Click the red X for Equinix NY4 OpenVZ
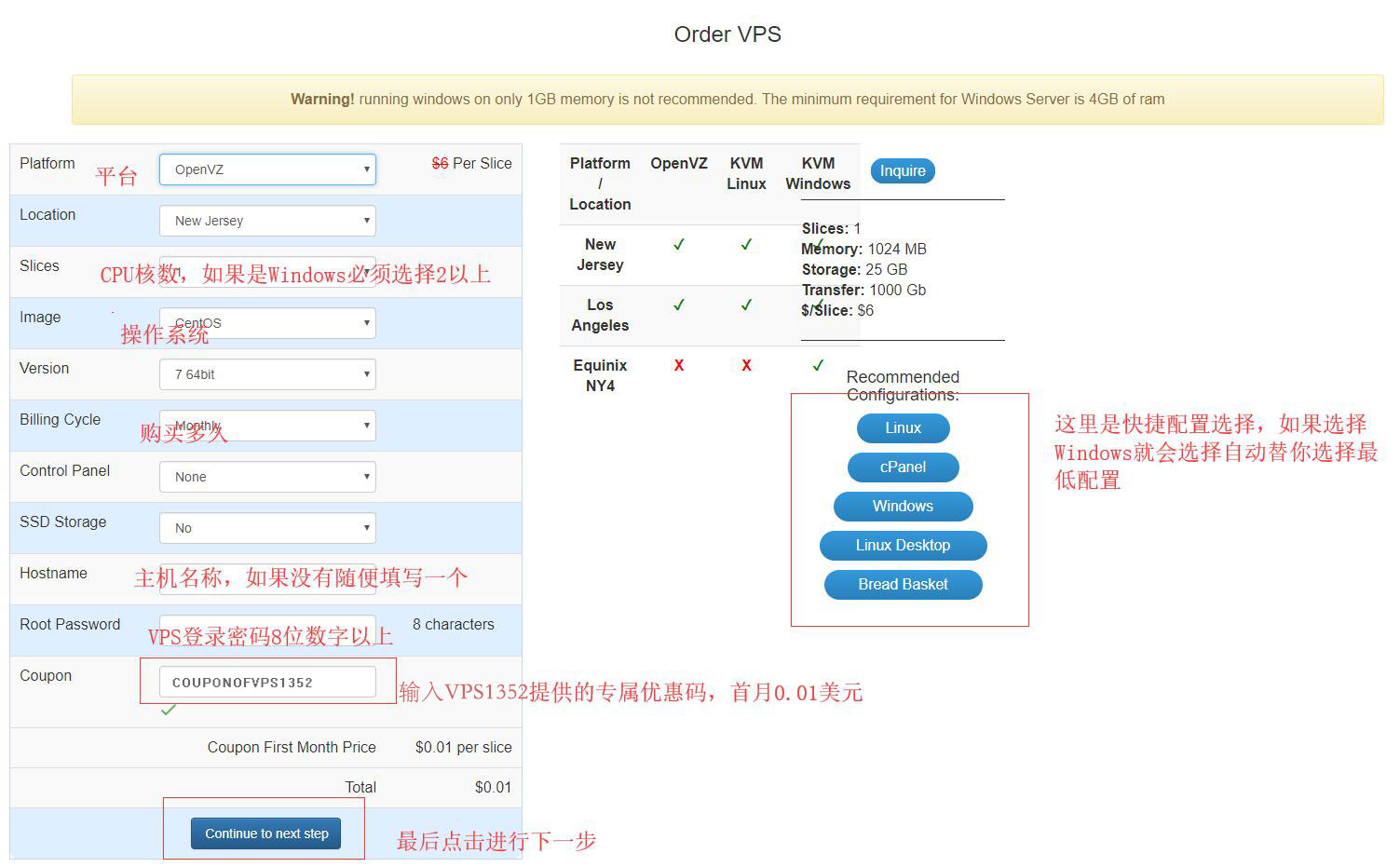This screenshot has width=1400, height=867. [x=678, y=365]
